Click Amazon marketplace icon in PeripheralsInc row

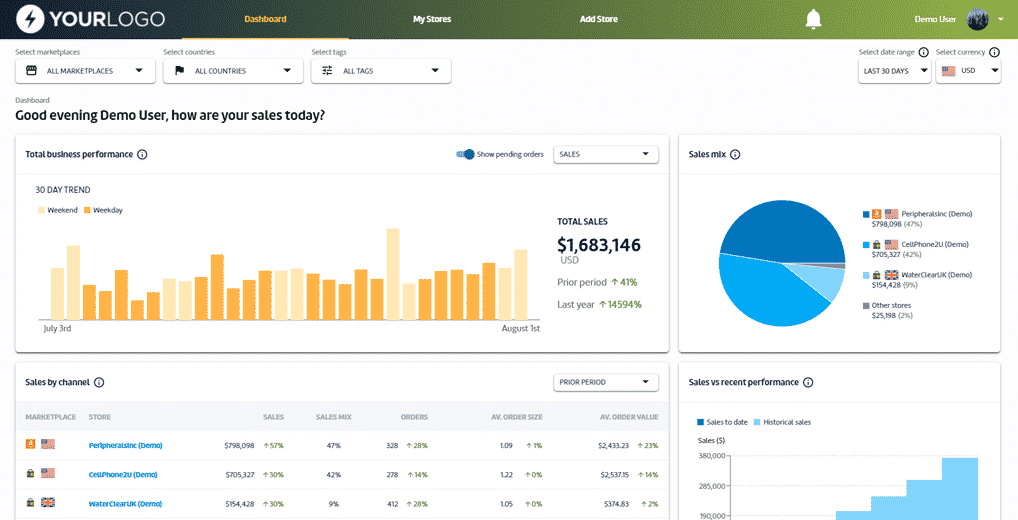[30, 445]
